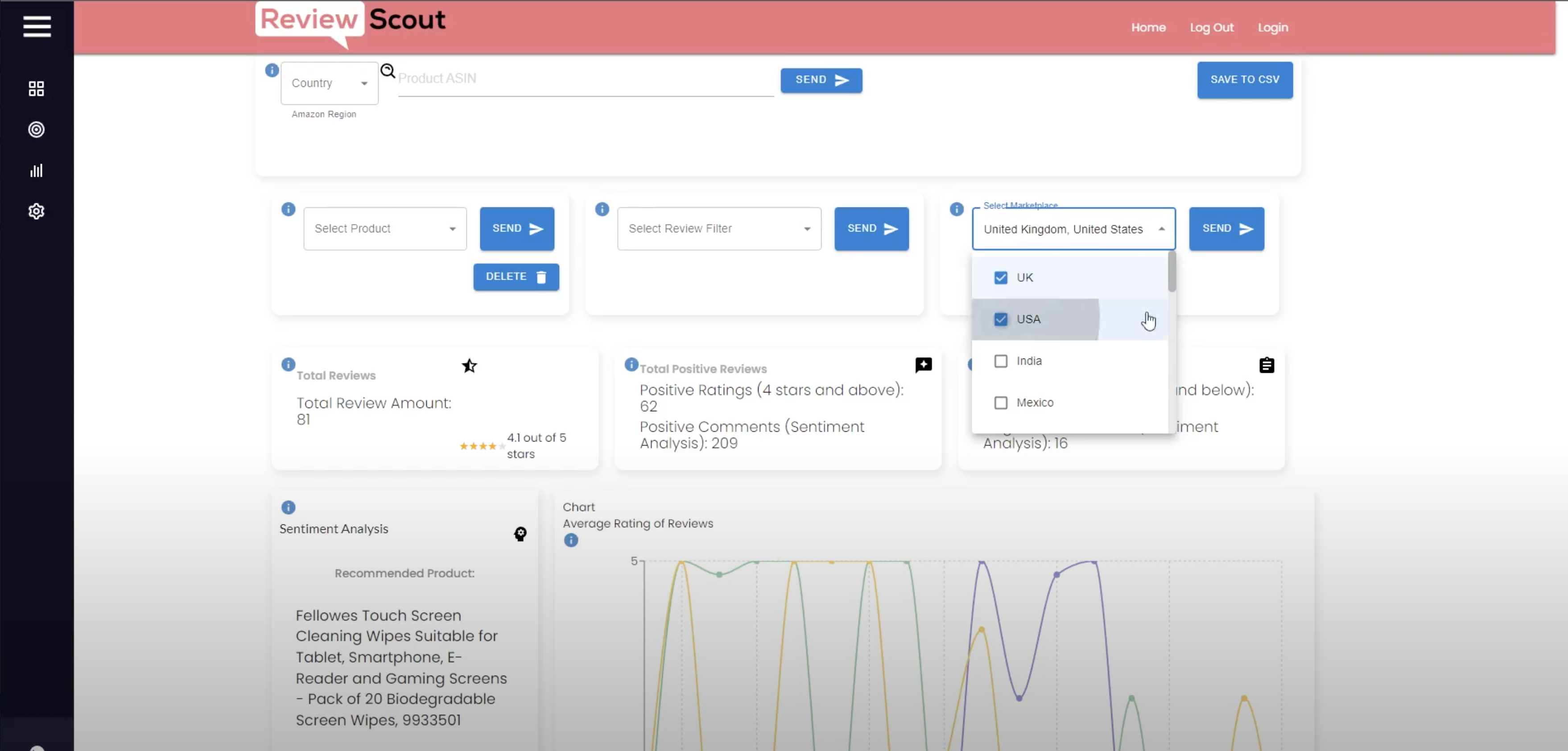The height and width of the screenshot is (751, 1568).
Task: Click info icon beside Select Marketplace
Action: tap(957, 209)
